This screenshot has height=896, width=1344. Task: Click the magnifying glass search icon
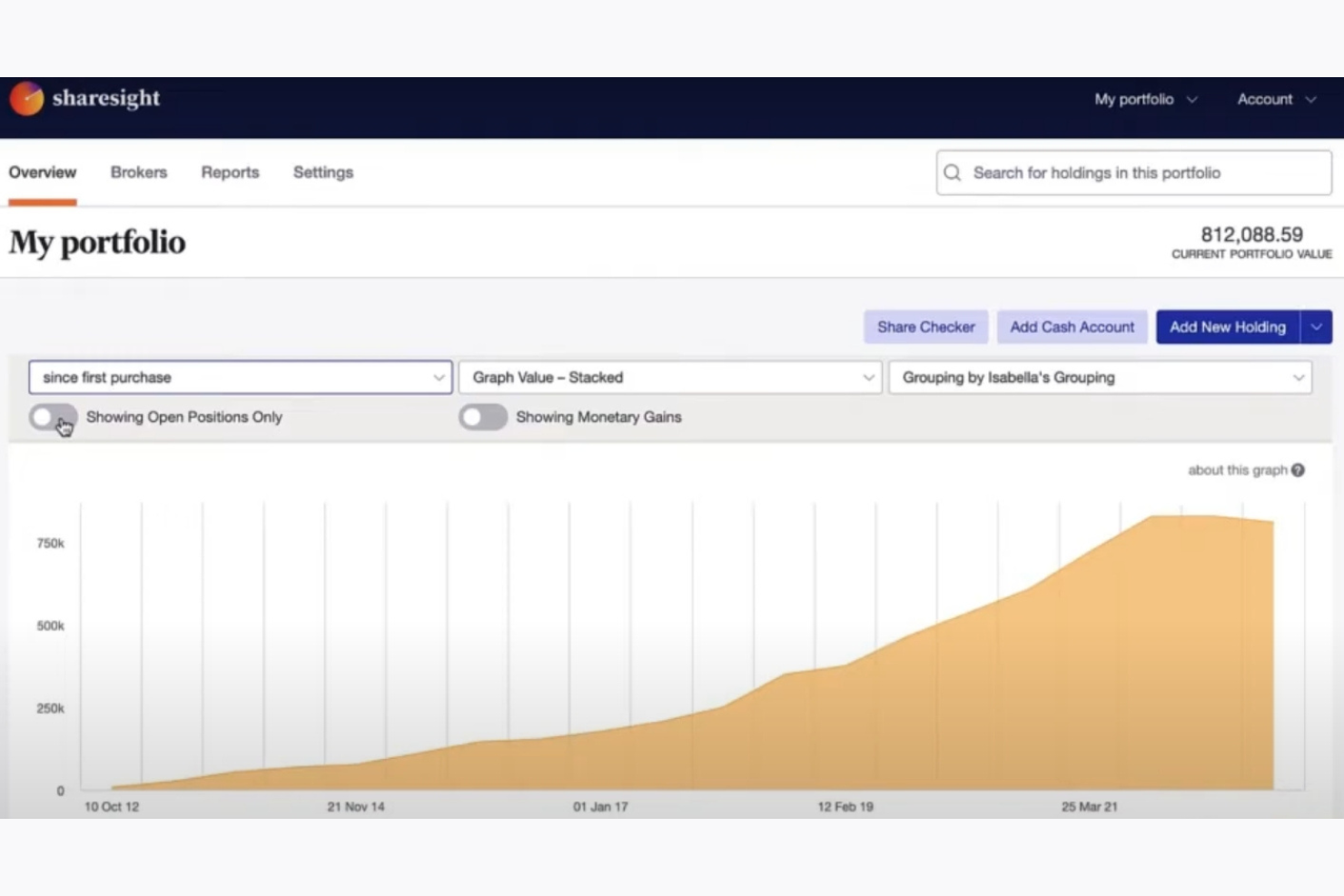tap(953, 172)
